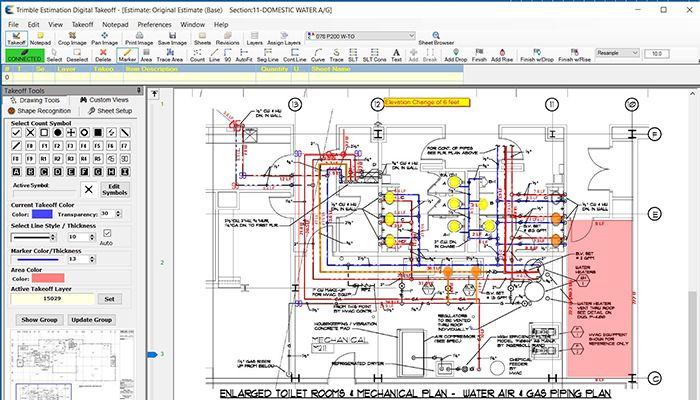Click the Pan Image tool
Viewport: 700px width, 400px height.
coord(104,39)
